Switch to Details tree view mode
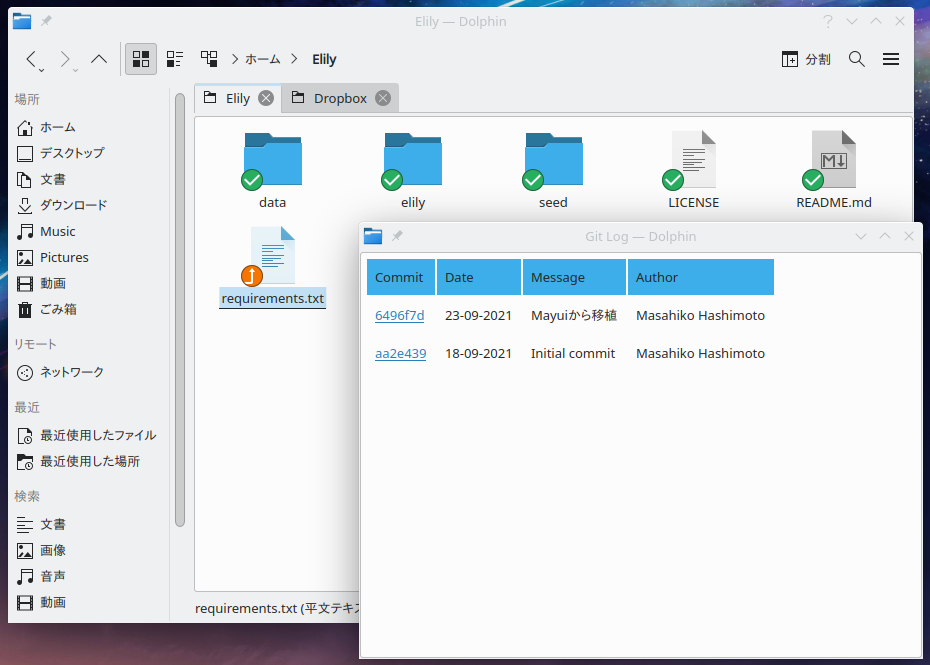 coord(209,59)
